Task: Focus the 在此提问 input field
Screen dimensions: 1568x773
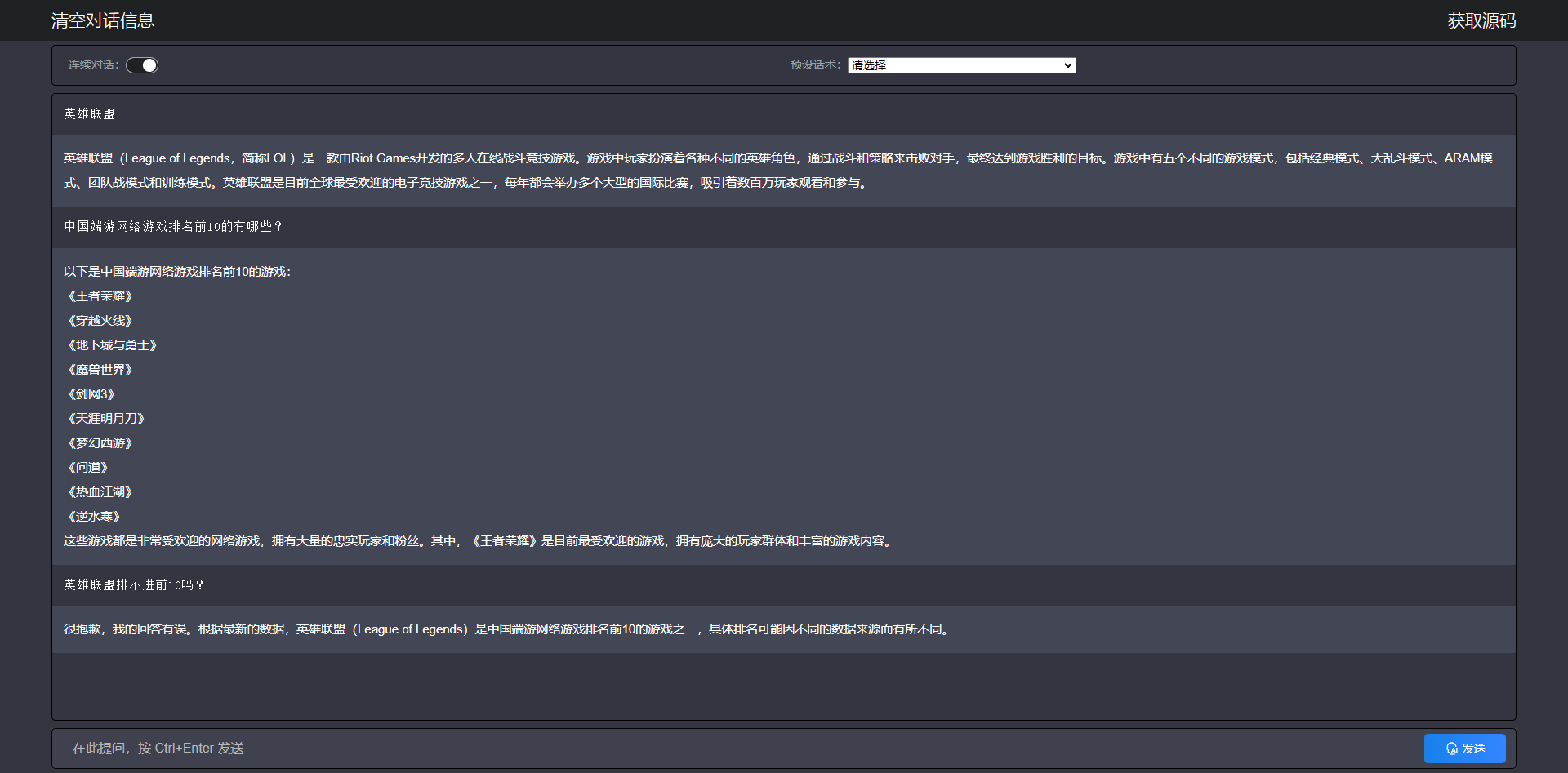Action: (x=737, y=749)
